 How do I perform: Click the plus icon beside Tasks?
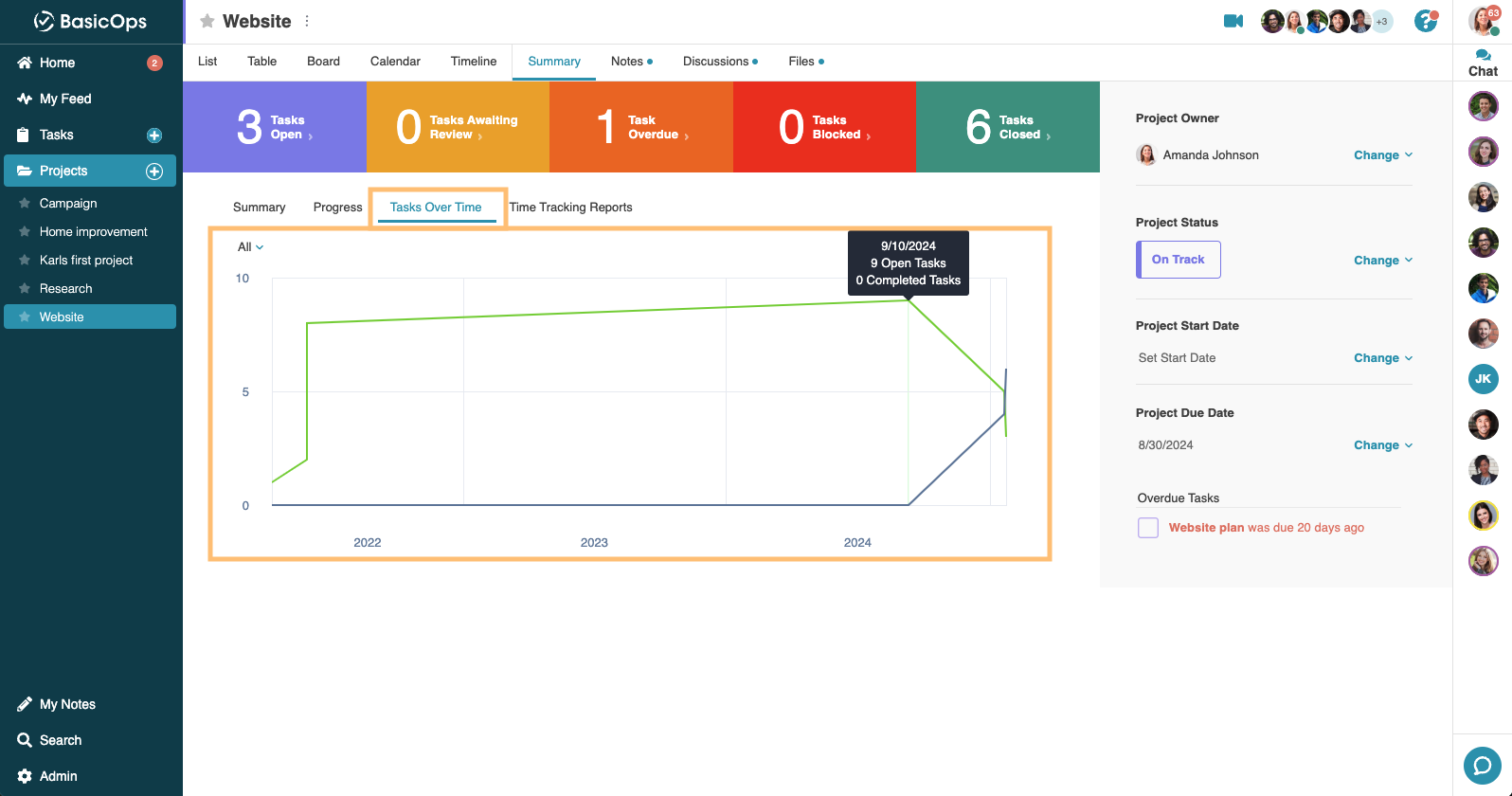click(x=154, y=136)
